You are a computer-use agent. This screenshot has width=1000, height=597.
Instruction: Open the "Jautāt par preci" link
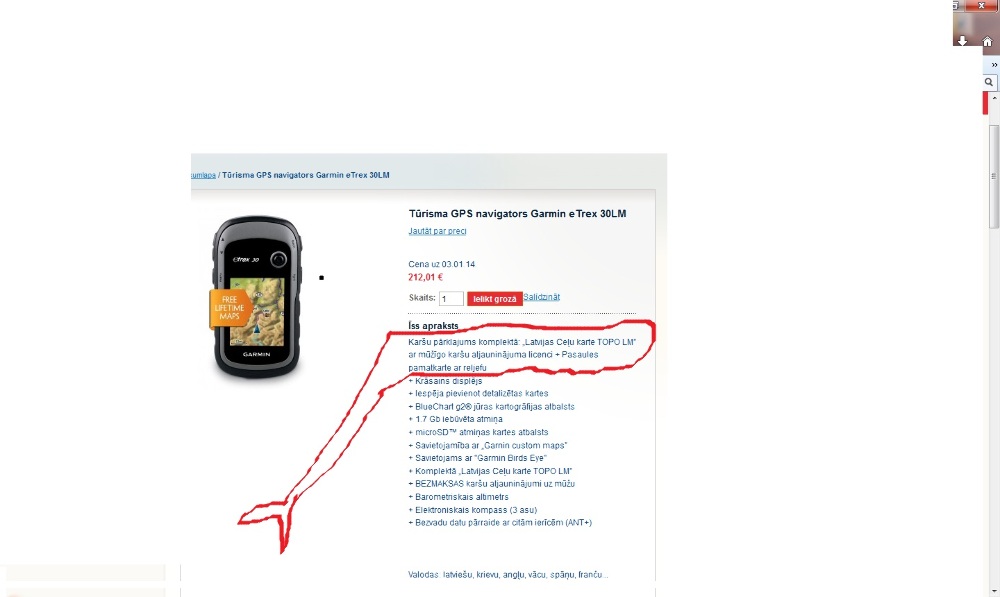click(438, 231)
